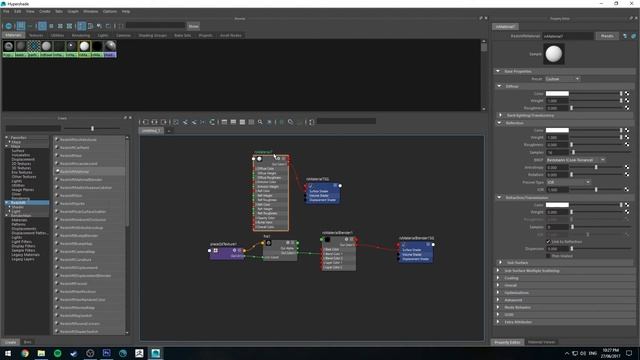Click the Diffuse Weight map checker icon

tap(627, 100)
